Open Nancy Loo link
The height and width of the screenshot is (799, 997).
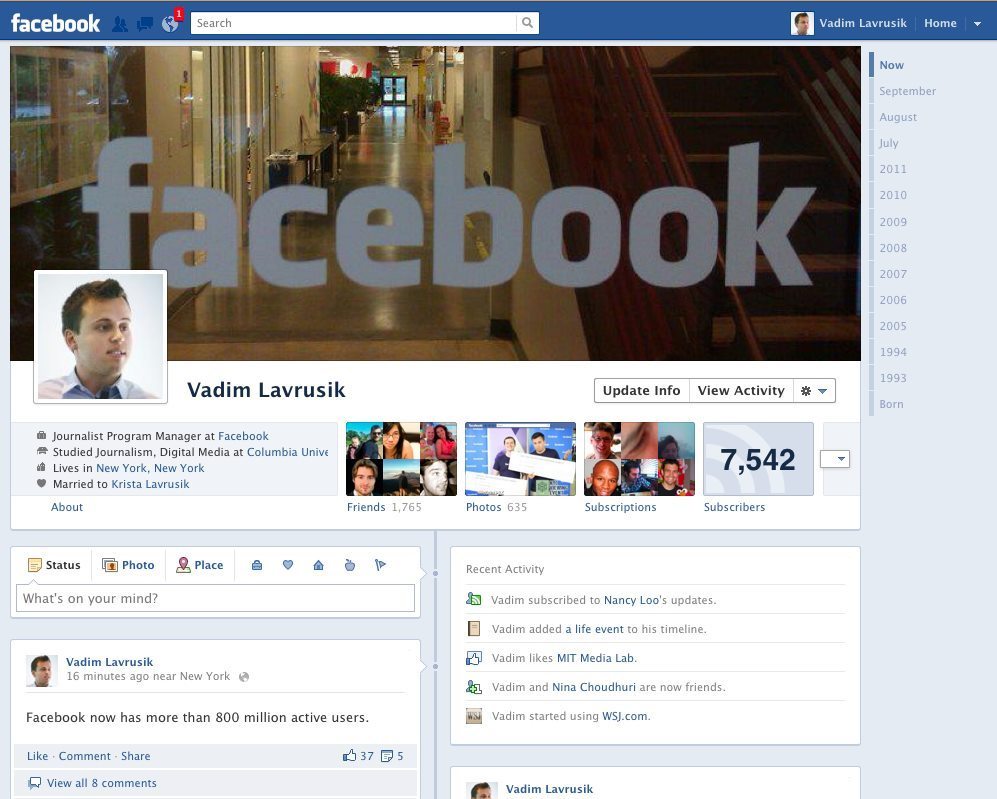(x=631, y=600)
